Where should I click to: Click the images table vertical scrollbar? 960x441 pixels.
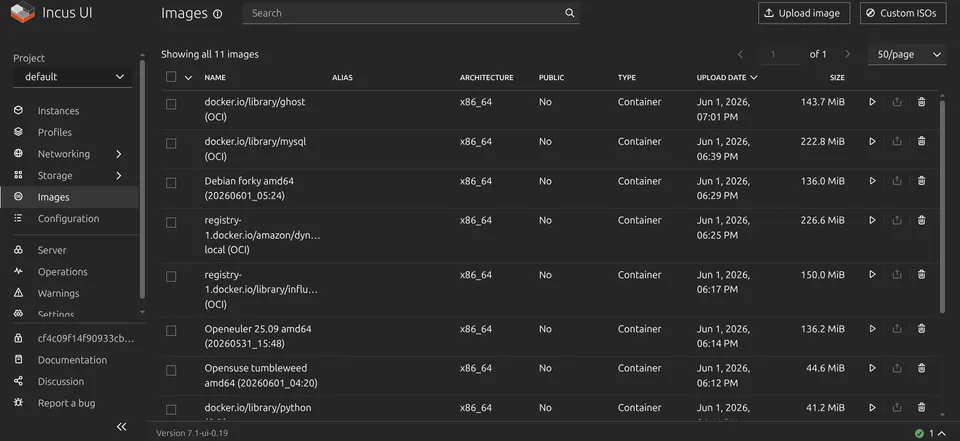click(x=942, y=206)
